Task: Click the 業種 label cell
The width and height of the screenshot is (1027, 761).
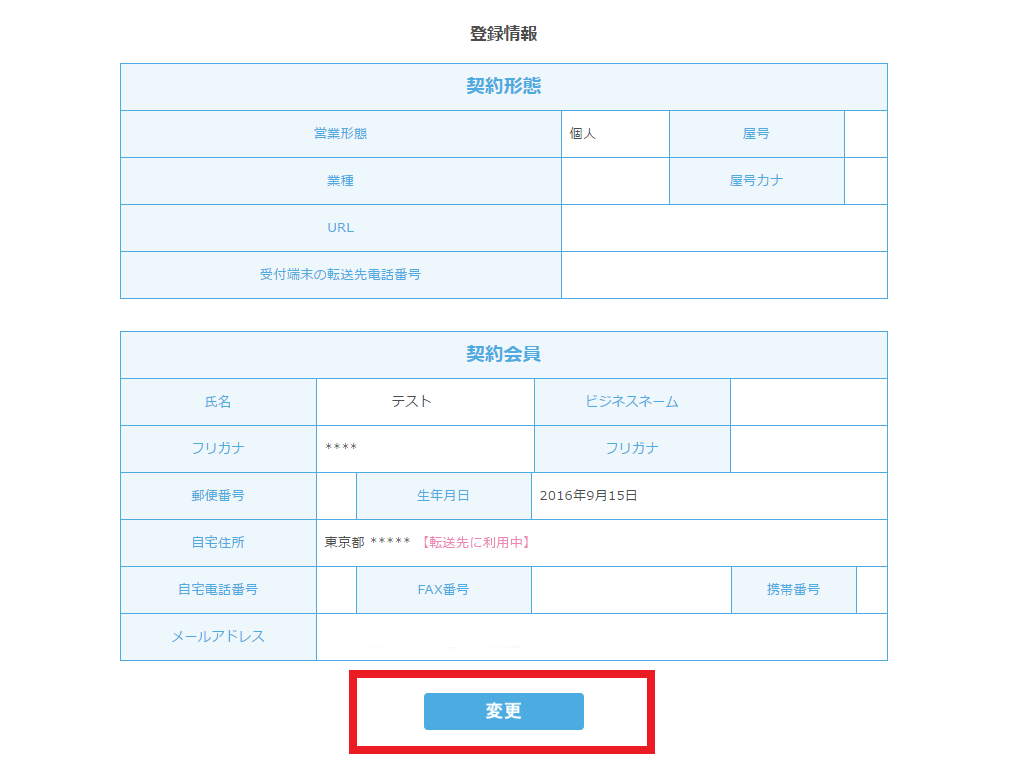Action: point(340,181)
